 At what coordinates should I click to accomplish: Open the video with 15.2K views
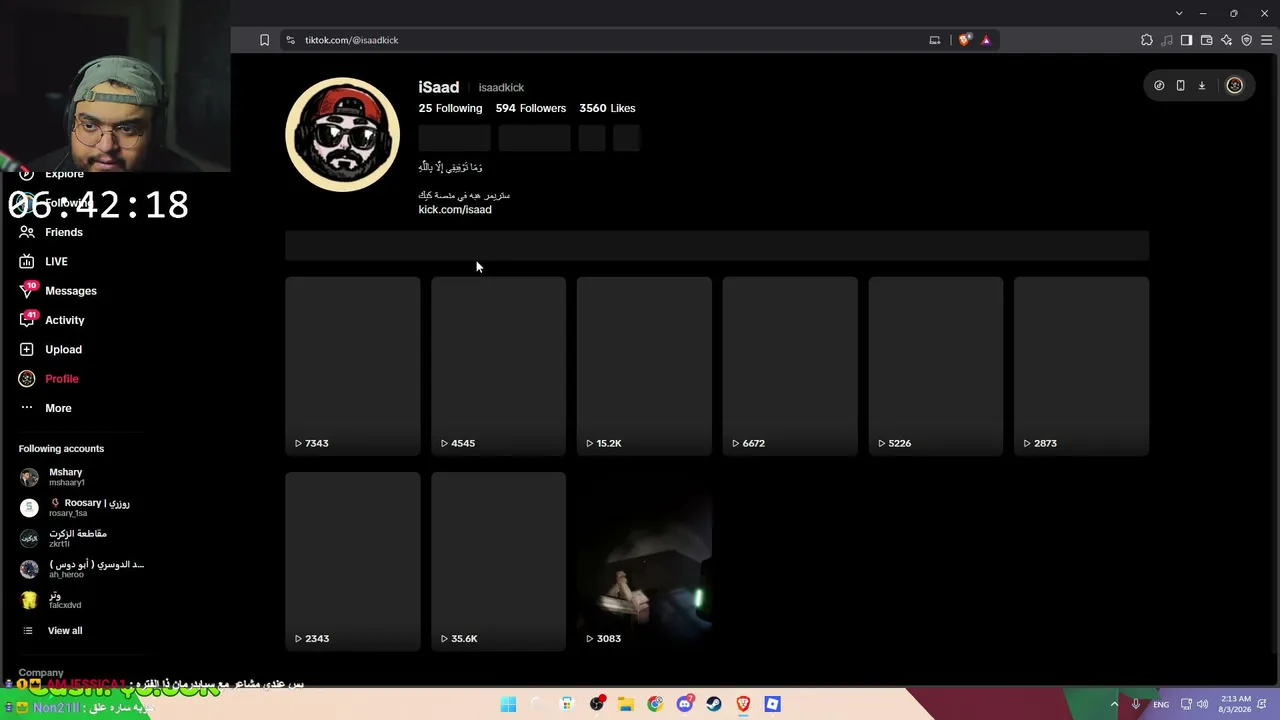click(x=644, y=366)
